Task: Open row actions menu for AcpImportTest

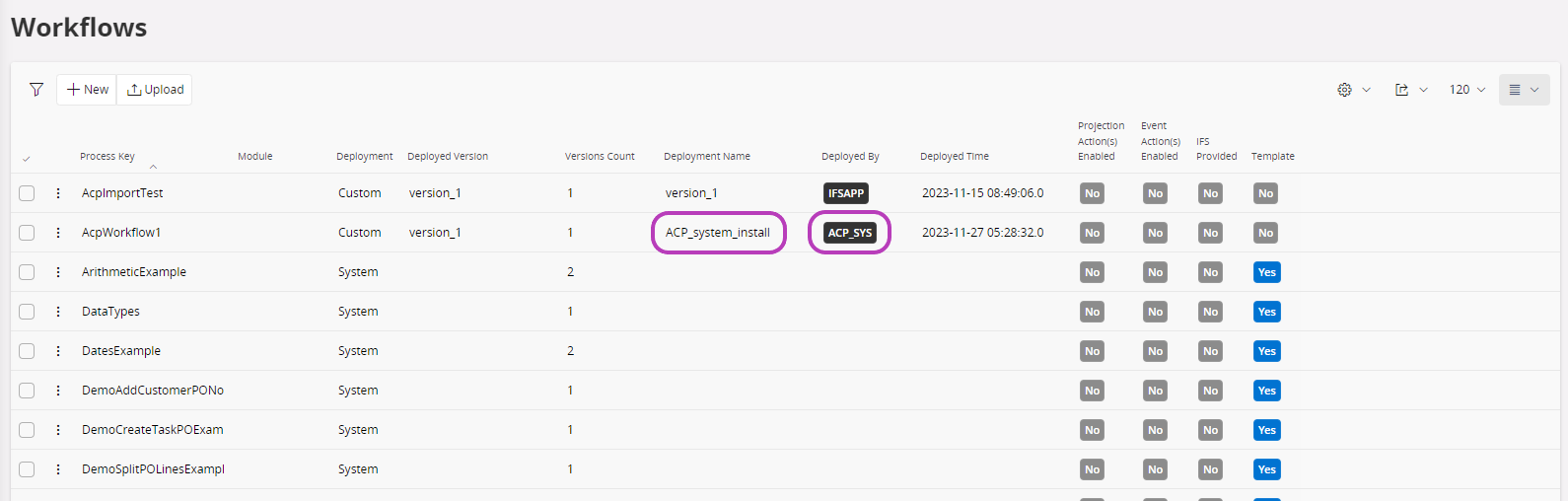Action: point(58,193)
